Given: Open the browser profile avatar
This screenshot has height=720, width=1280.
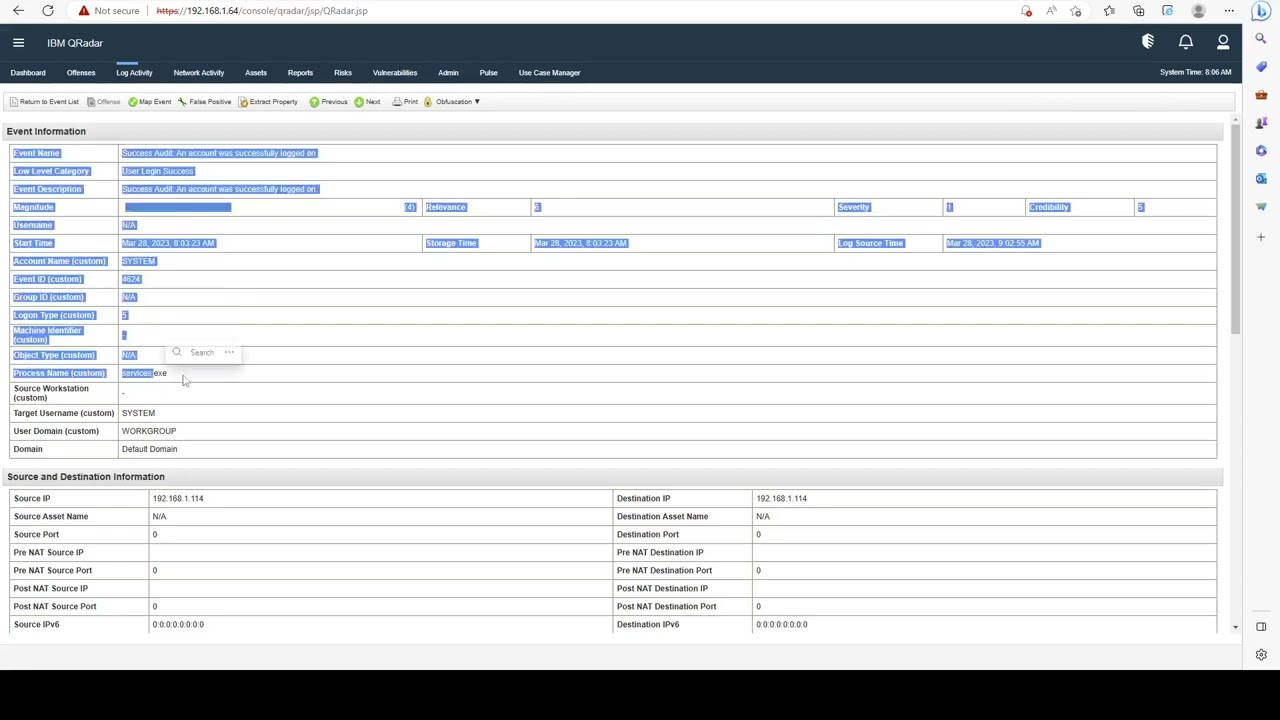Looking at the screenshot, I should pos(1198,11).
